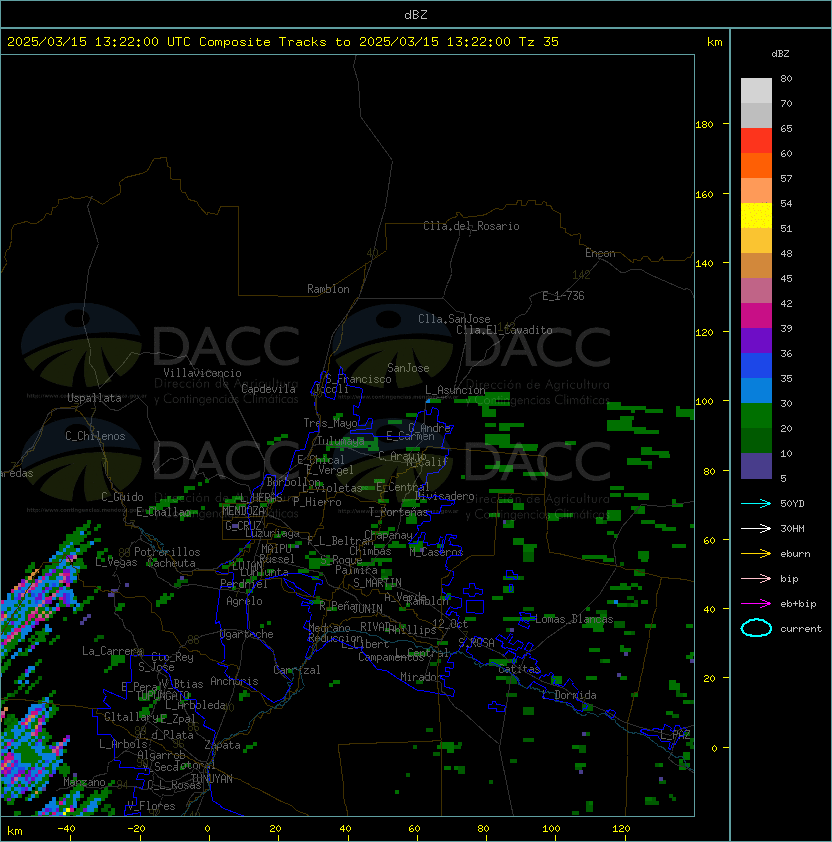Click the pink bip arrow symbol
This screenshot has width=832, height=842.
click(756, 579)
